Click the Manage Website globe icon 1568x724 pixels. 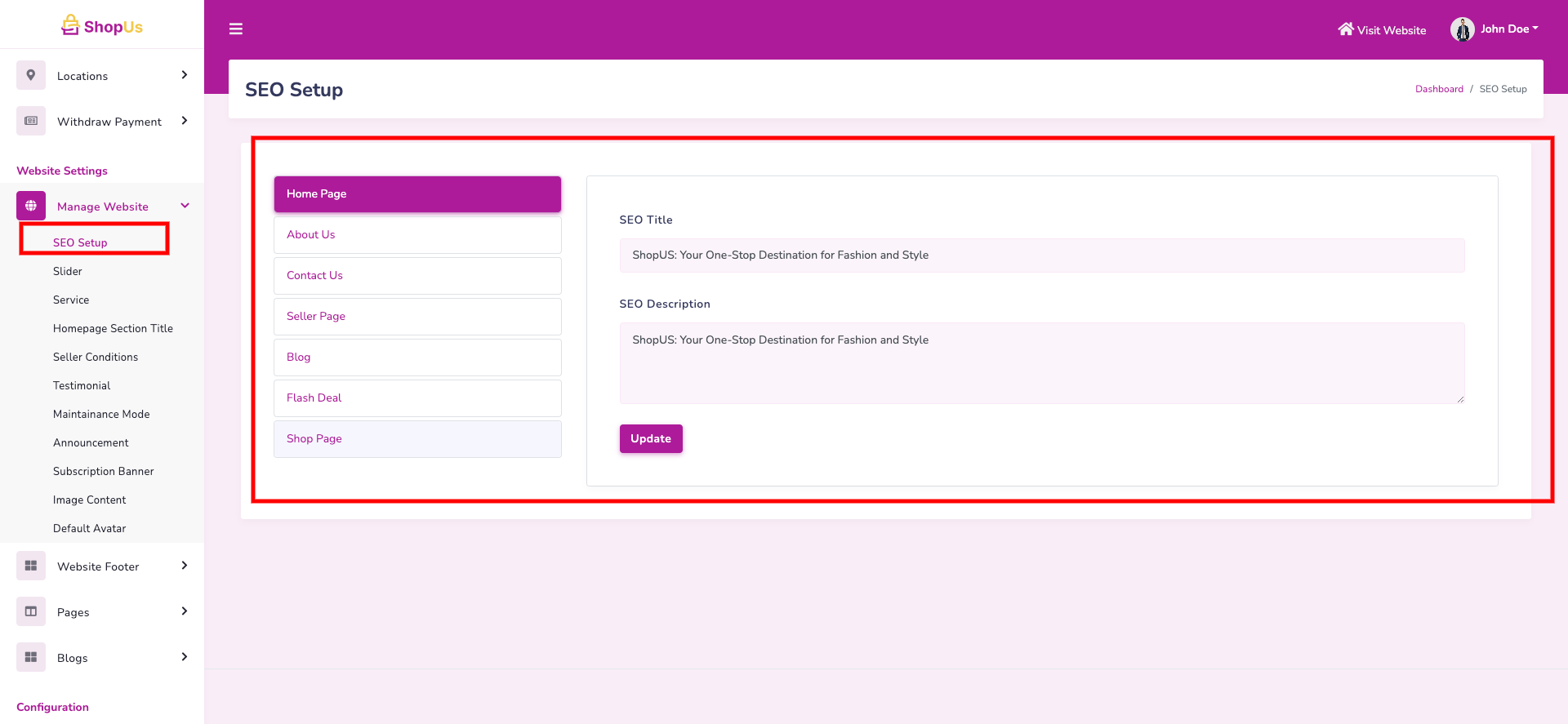tap(31, 206)
